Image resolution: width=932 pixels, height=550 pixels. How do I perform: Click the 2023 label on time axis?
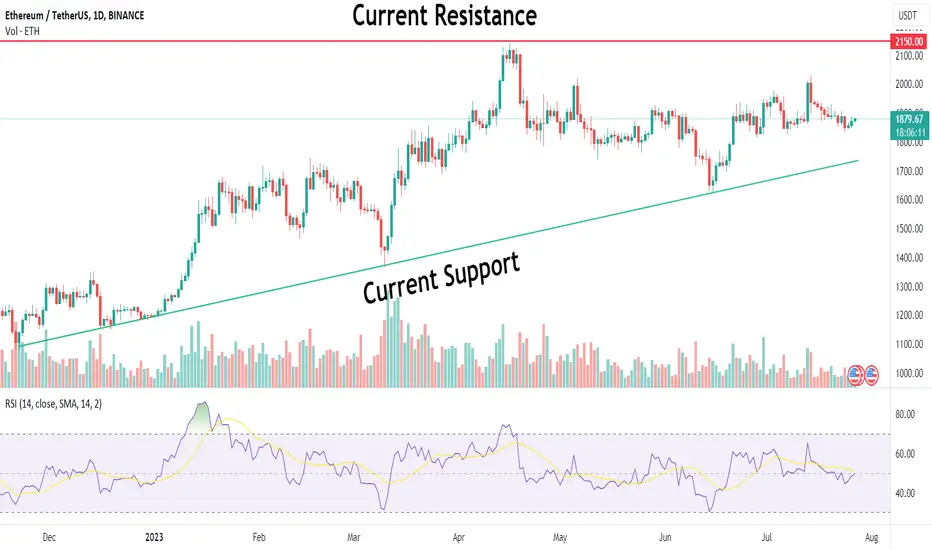pyautogui.click(x=154, y=538)
